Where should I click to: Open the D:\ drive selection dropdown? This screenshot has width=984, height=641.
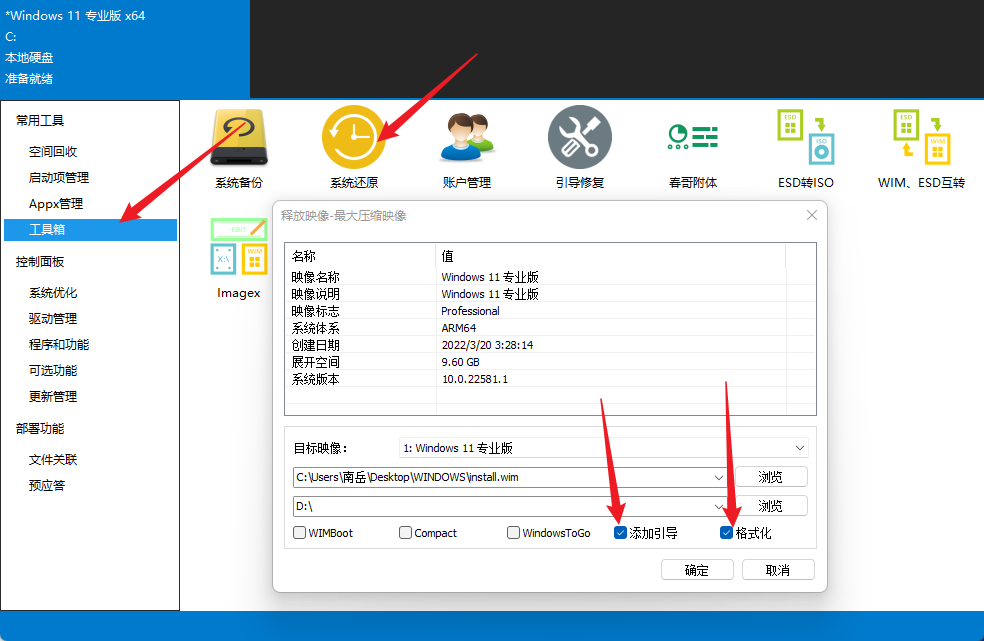click(x=719, y=505)
